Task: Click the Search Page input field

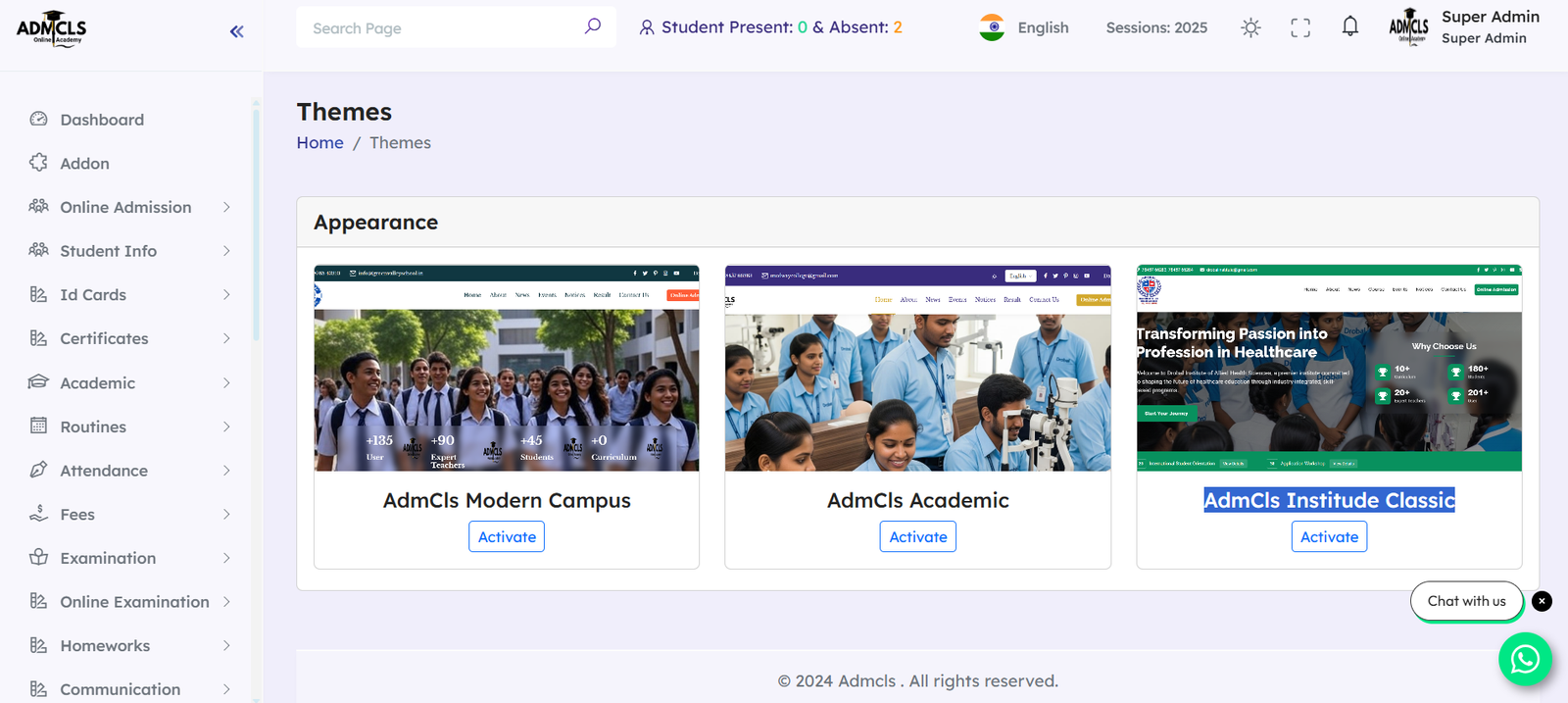Action: point(441,28)
